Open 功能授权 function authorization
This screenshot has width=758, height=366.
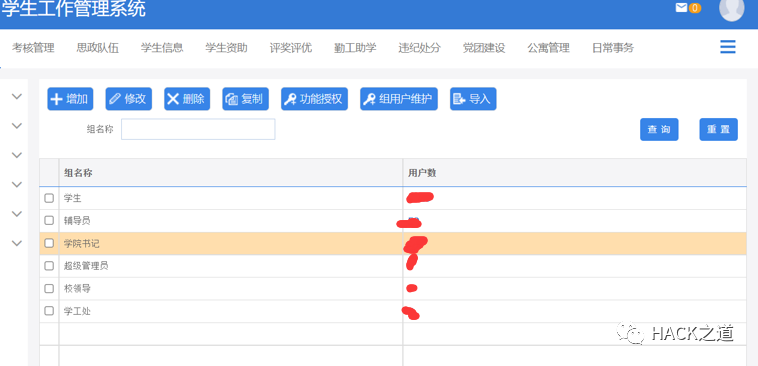coord(314,99)
